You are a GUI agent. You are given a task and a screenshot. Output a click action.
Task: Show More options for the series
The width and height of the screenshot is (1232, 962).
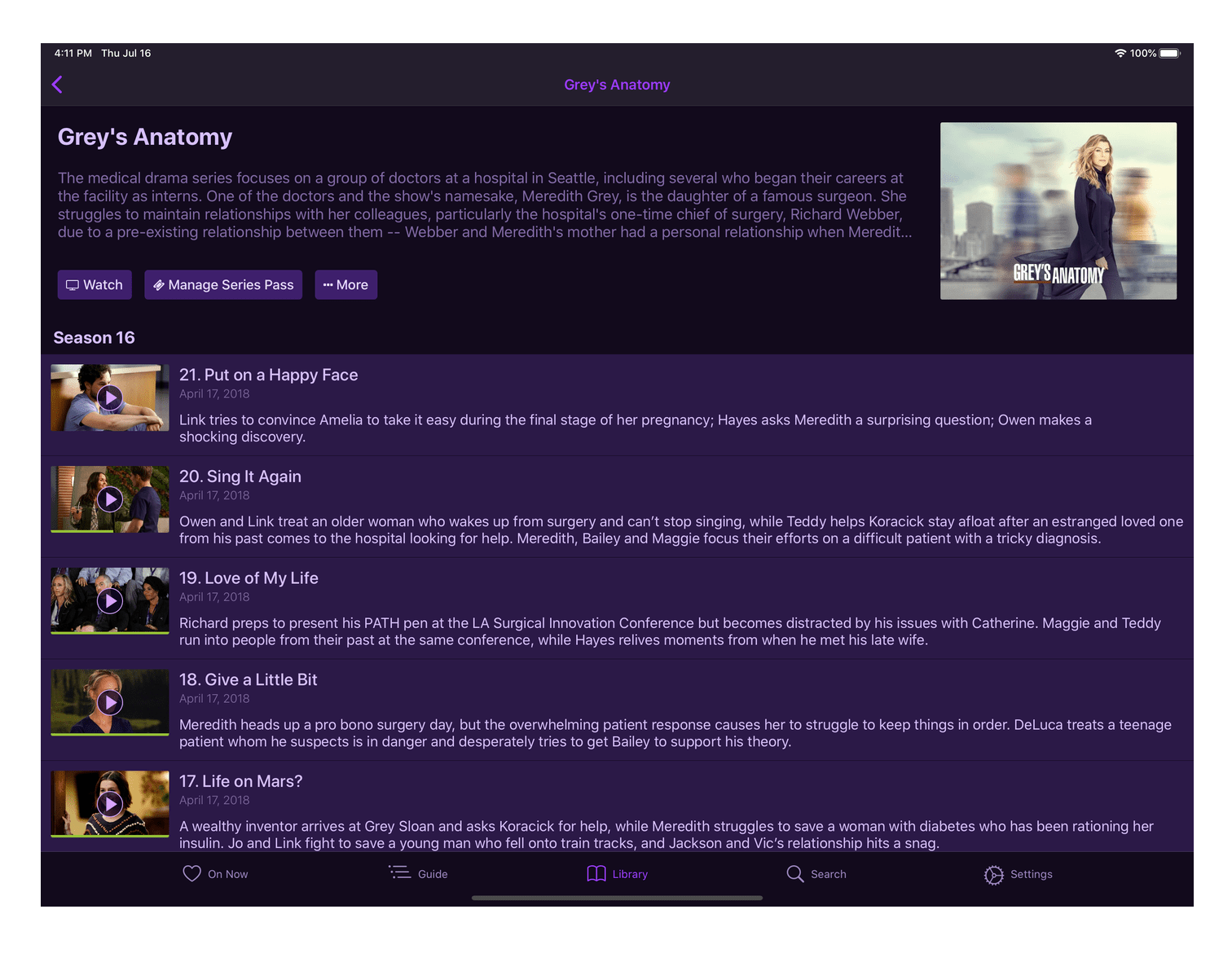(346, 285)
